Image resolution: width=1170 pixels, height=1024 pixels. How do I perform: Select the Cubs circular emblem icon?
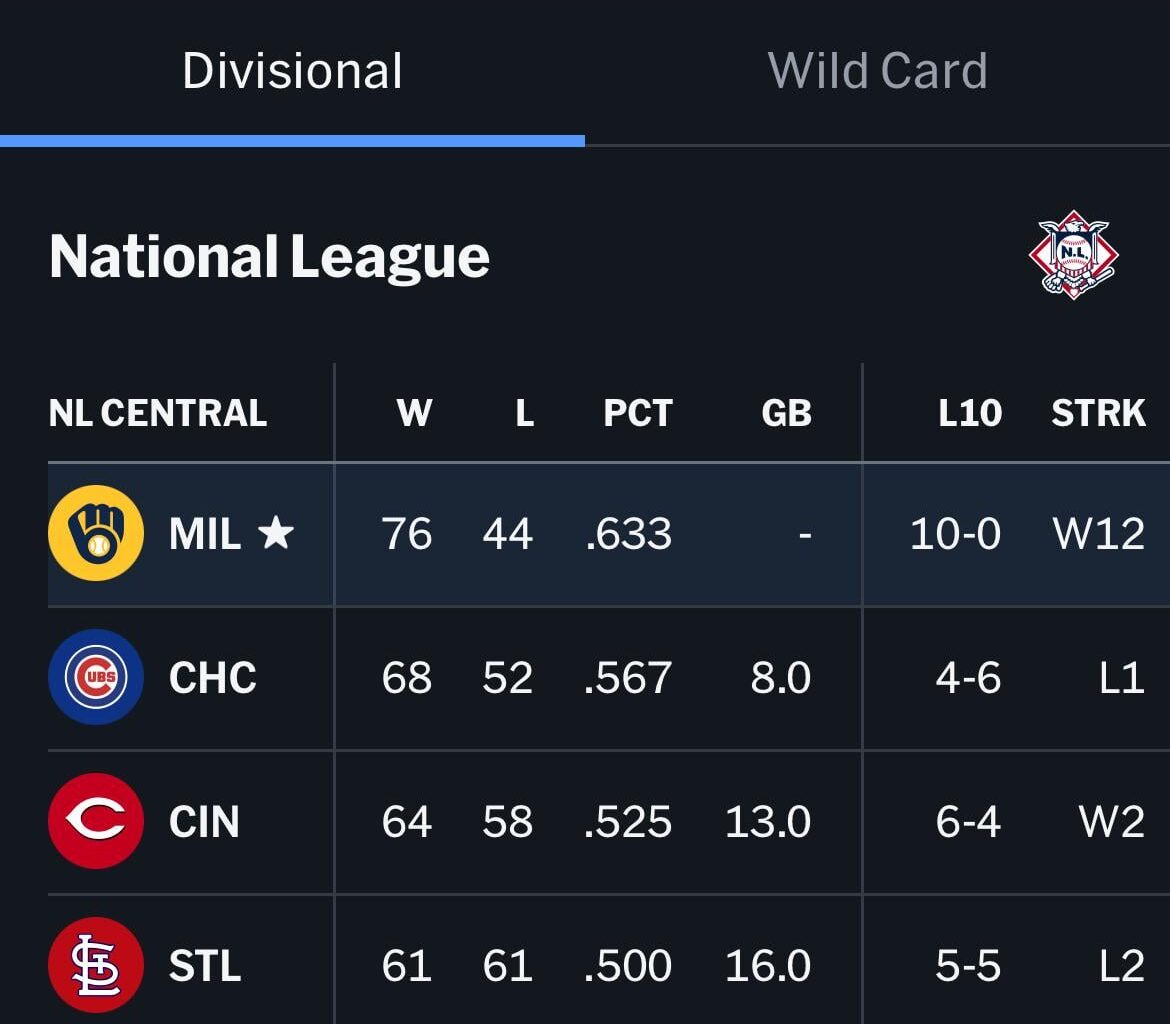pyautogui.click(x=95, y=678)
